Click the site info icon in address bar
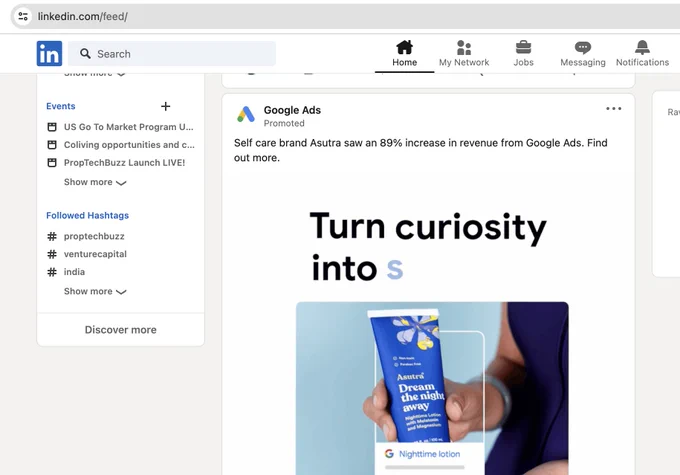This screenshot has height=475, width=680. (23, 16)
